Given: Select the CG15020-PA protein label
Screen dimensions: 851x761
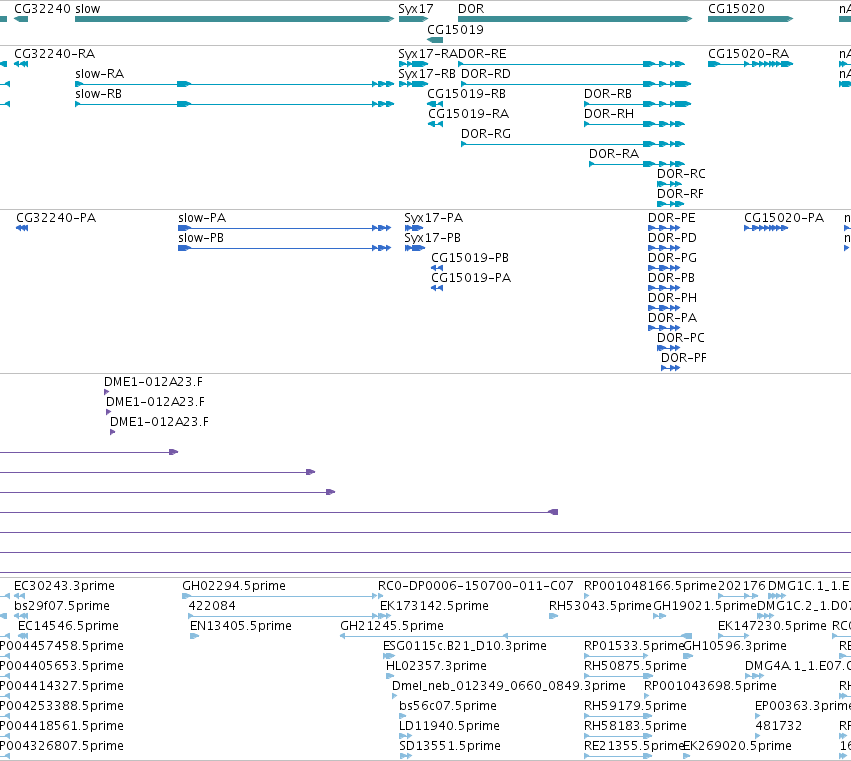Looking at the screenshot, I should click(784, 218).
